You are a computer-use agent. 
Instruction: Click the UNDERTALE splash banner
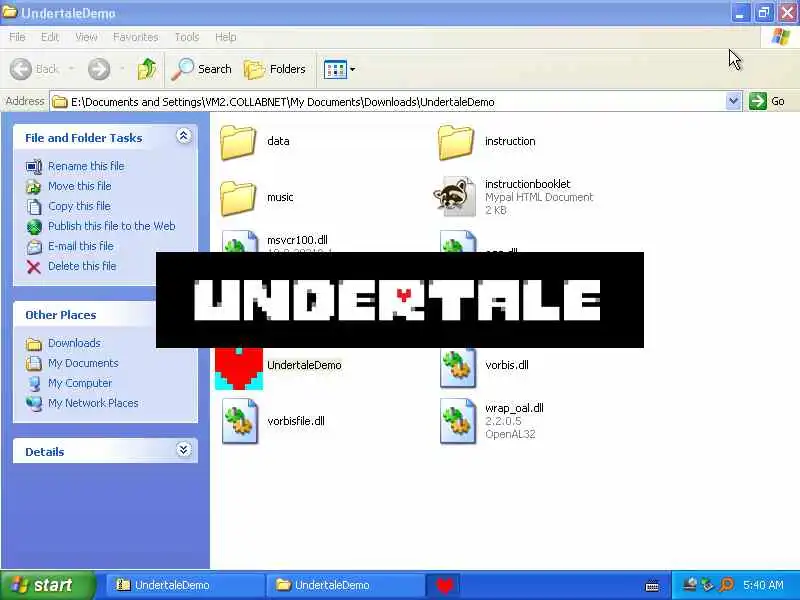(x=399, y=300)
